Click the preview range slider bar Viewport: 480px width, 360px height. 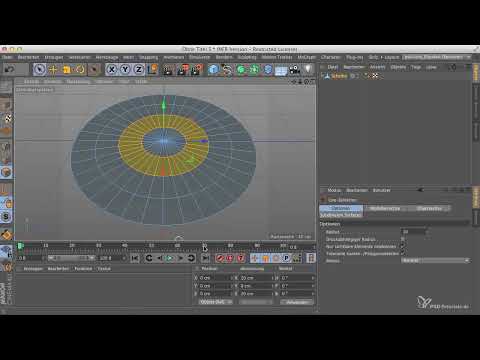(71, 258)
